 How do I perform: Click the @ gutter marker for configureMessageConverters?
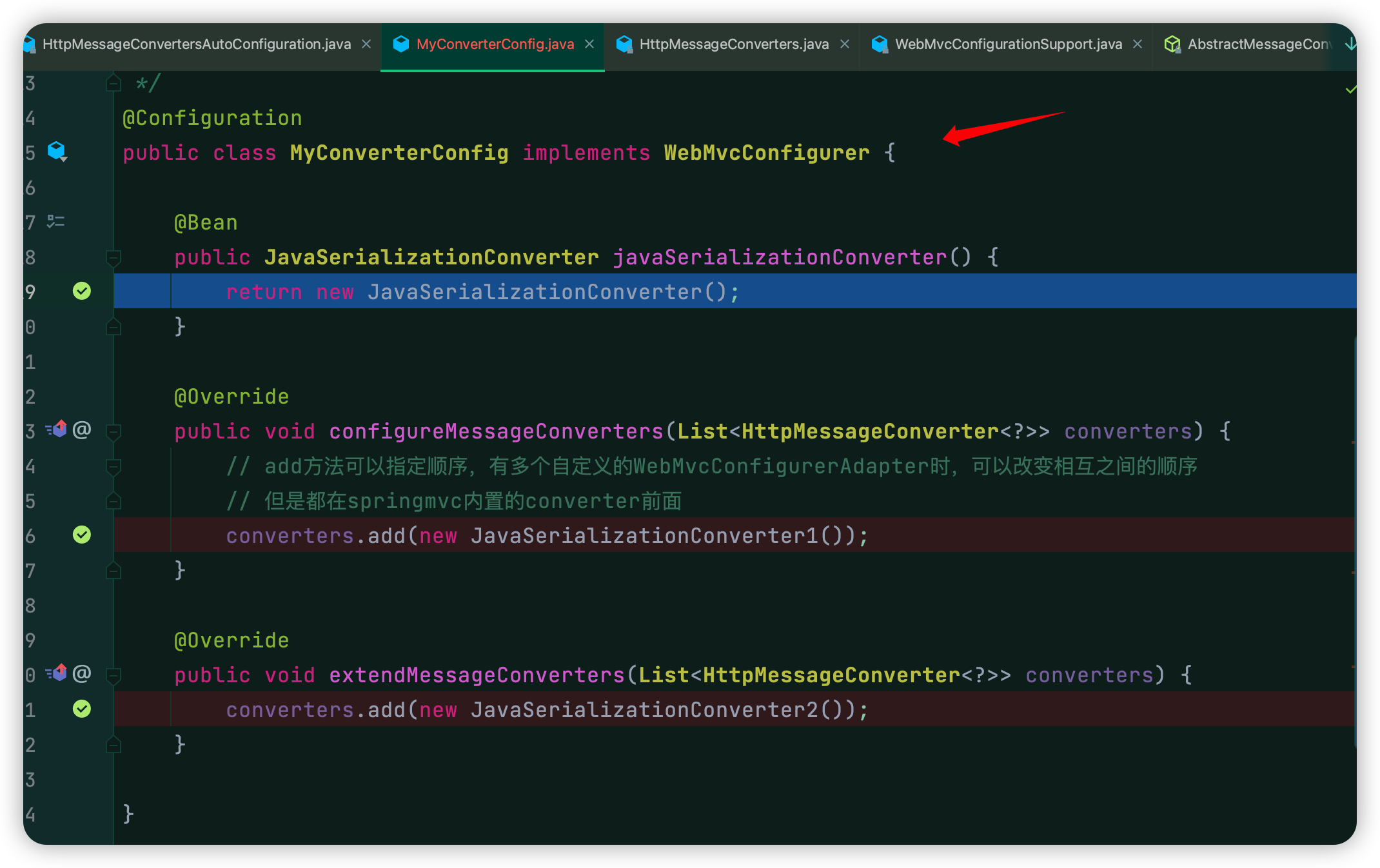coord(82,429)
